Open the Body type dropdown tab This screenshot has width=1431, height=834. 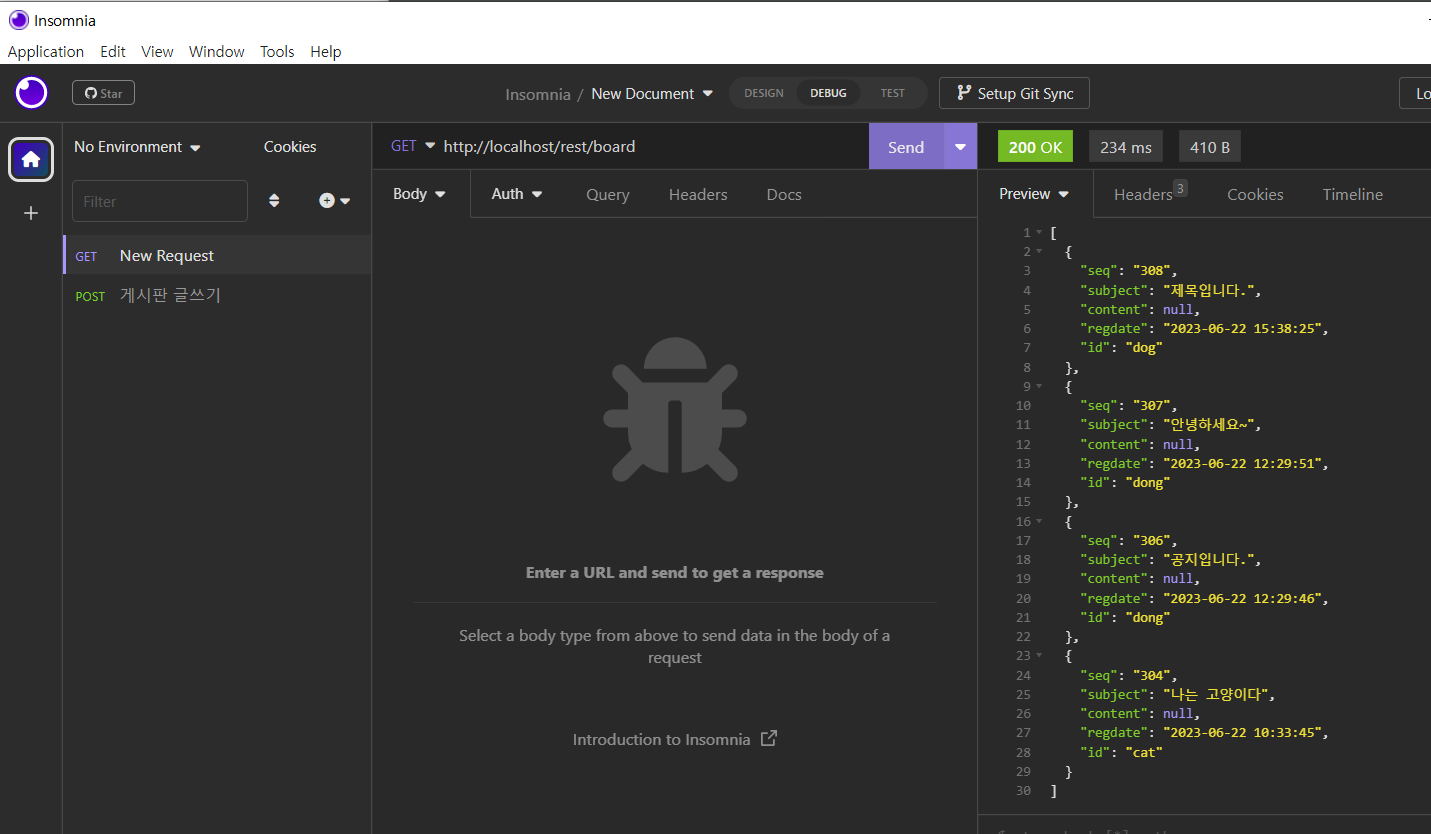[420, 194]
